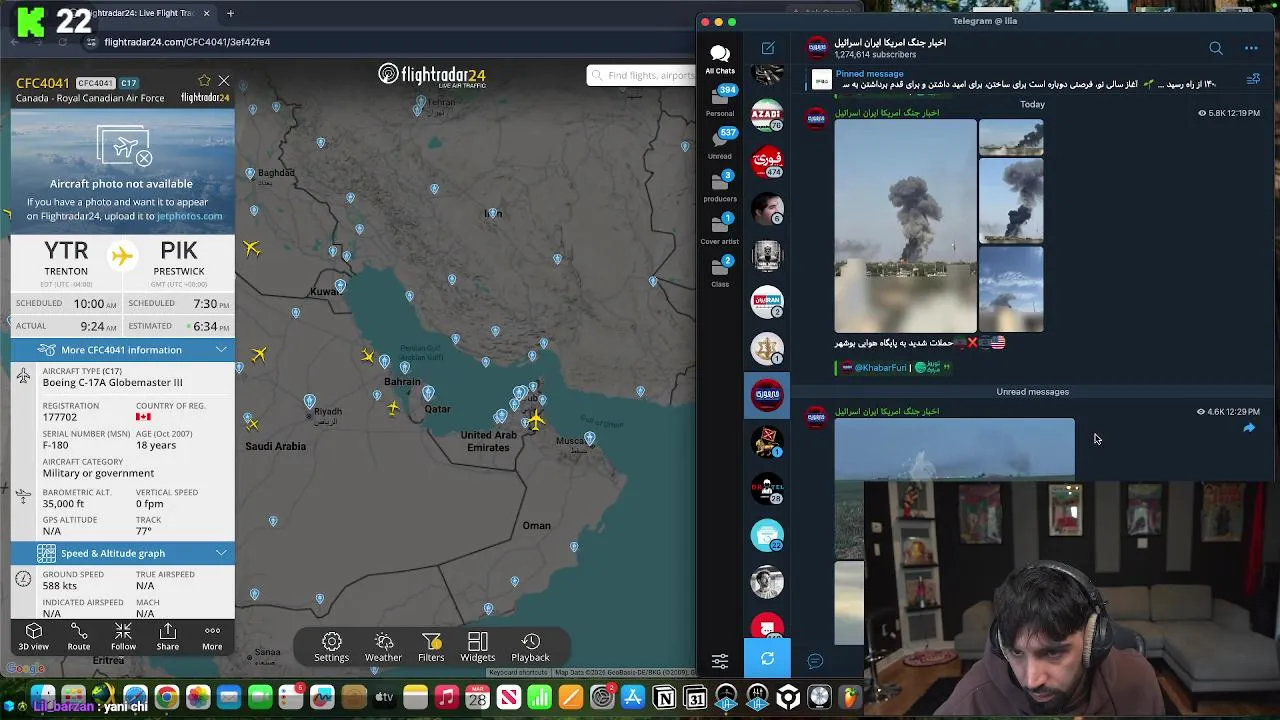Viewport: 1280px width, 720px height.
Task: Open Telegram channel more options menu
Action: [1251, 48]
